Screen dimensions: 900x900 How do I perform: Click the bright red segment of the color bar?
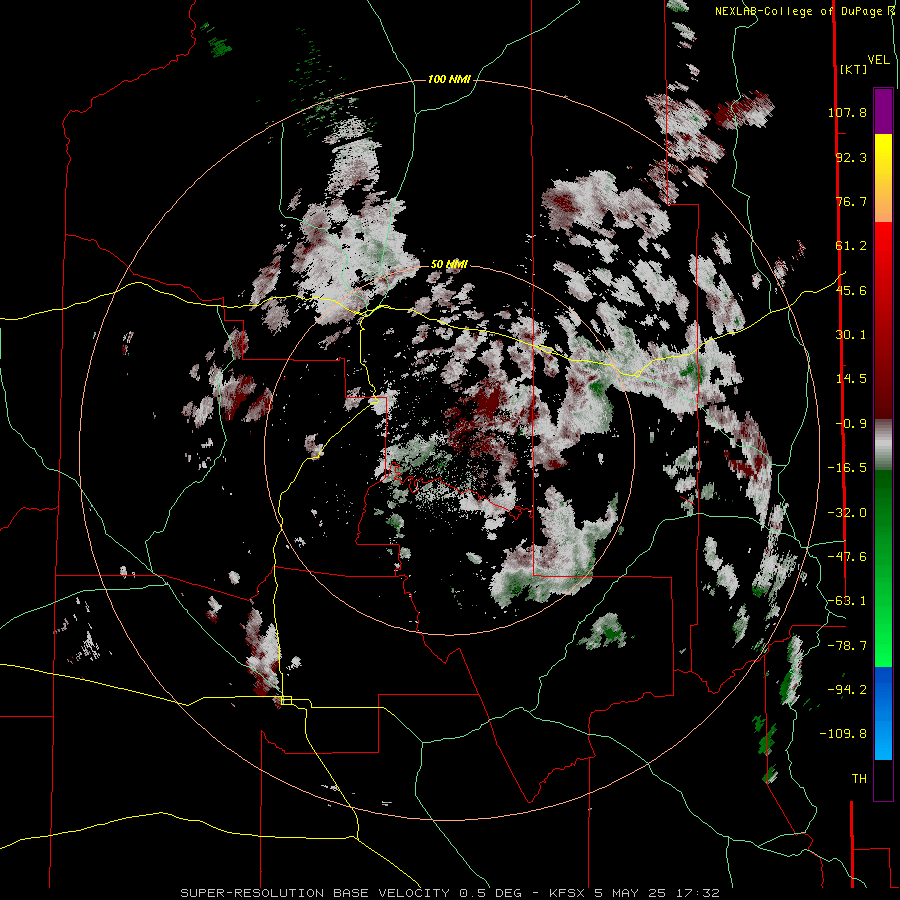coord(883,249)
